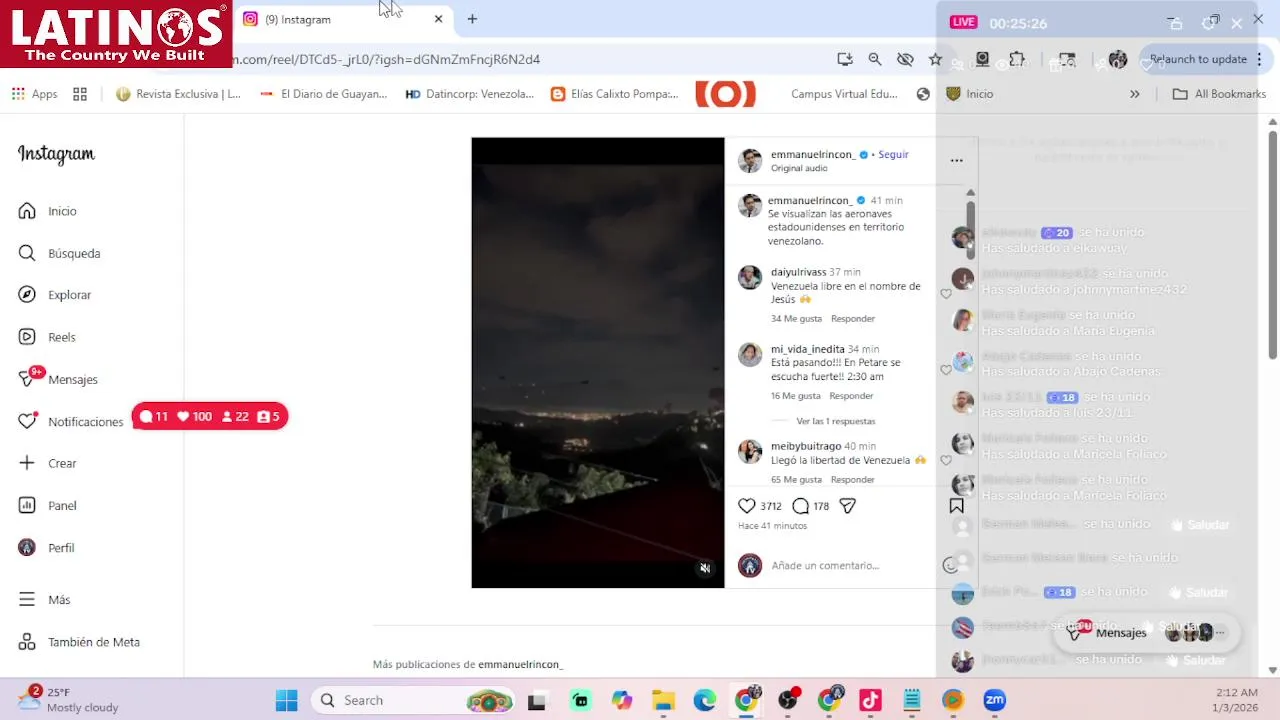Click the page vertical scrollbar
1280x720 pixels.
[x=1273, y=245]
